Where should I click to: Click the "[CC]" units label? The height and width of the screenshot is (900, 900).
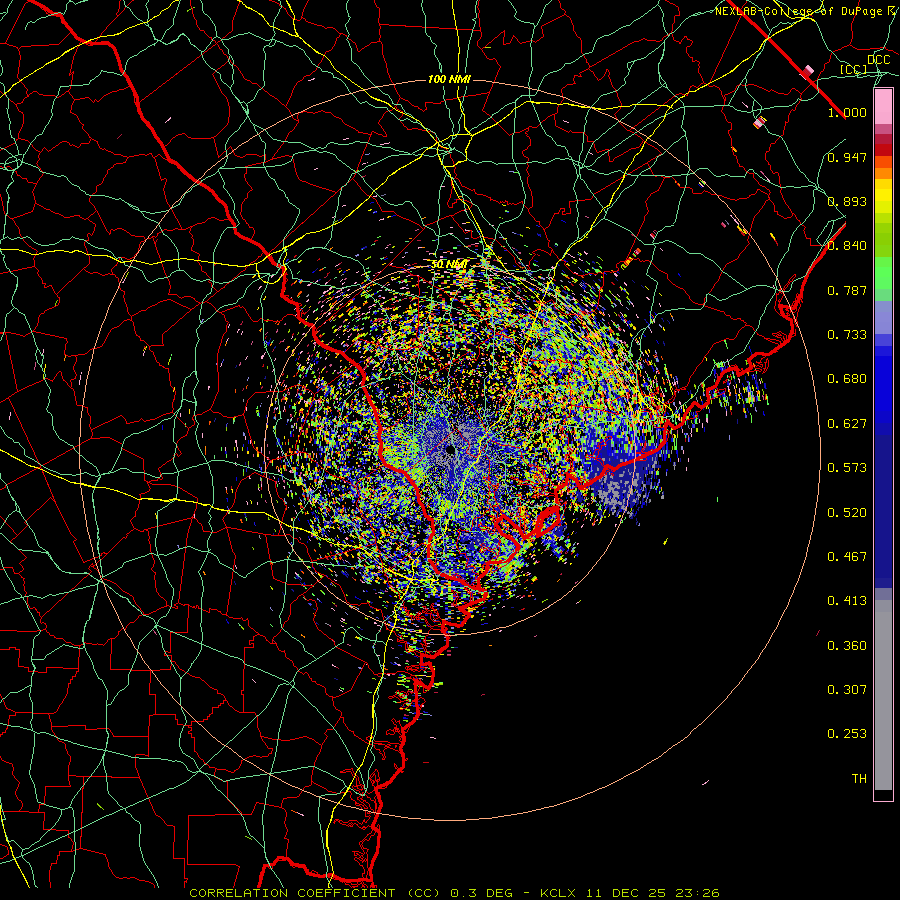click(853, 69)
